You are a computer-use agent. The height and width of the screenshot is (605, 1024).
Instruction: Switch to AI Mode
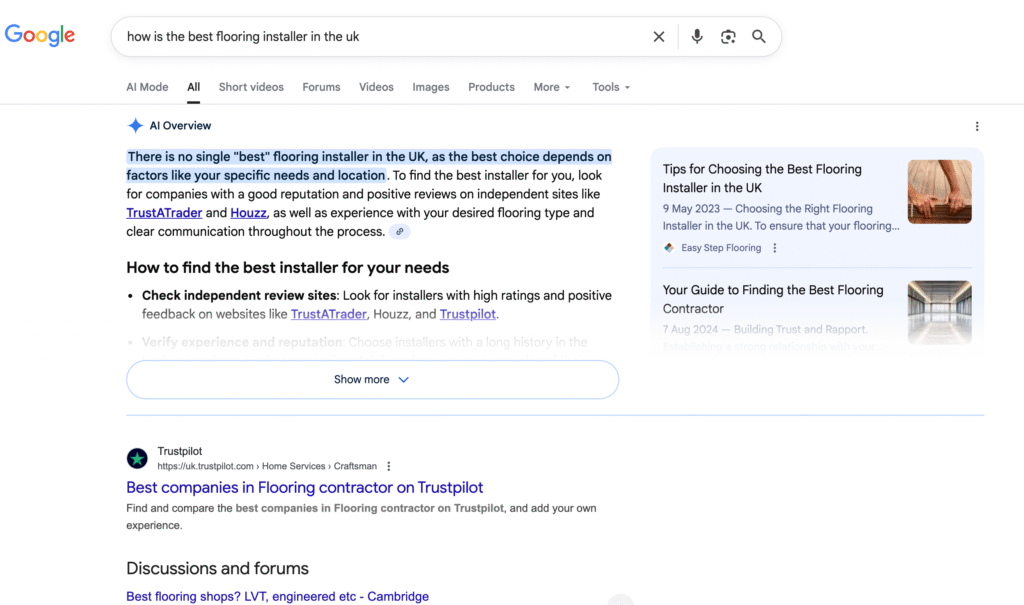pos(147,87)
